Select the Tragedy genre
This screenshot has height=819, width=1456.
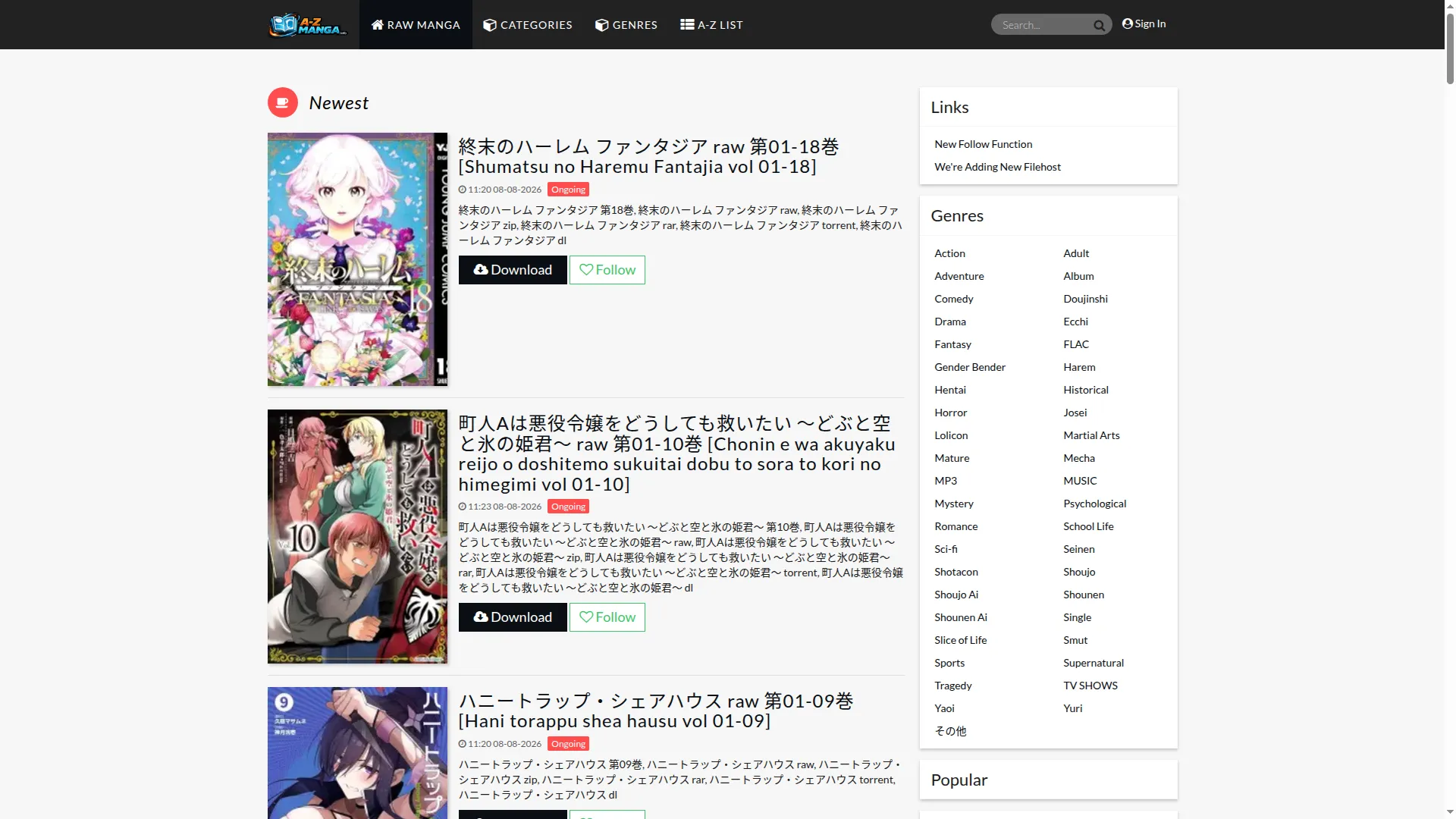(952, 686)
